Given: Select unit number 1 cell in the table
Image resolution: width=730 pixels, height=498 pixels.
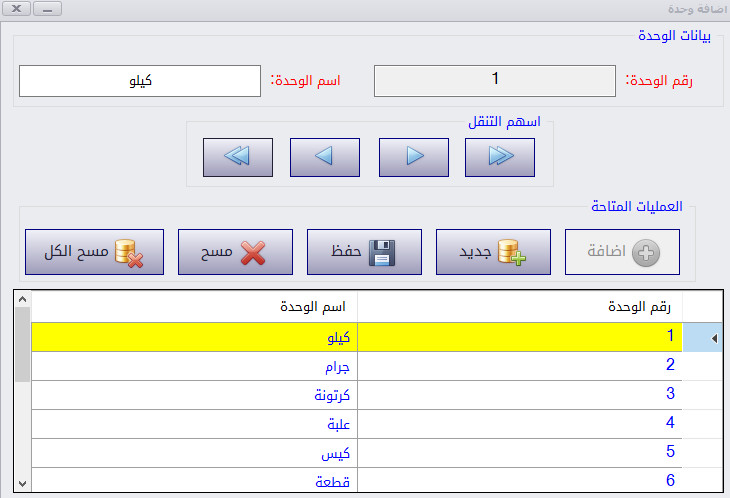Looking at the screenshot, I should coord(520,337).
